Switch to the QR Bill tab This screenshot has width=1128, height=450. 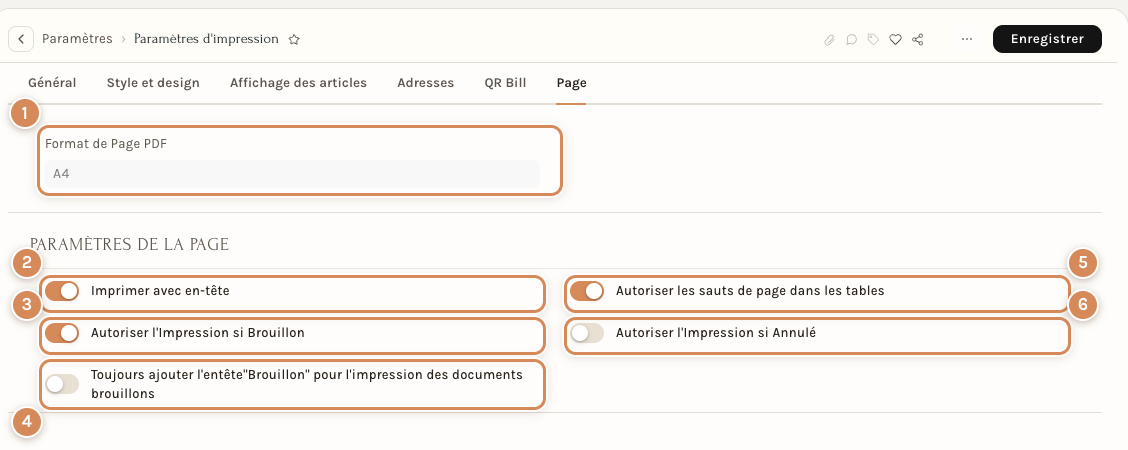(x=506, y=83)
